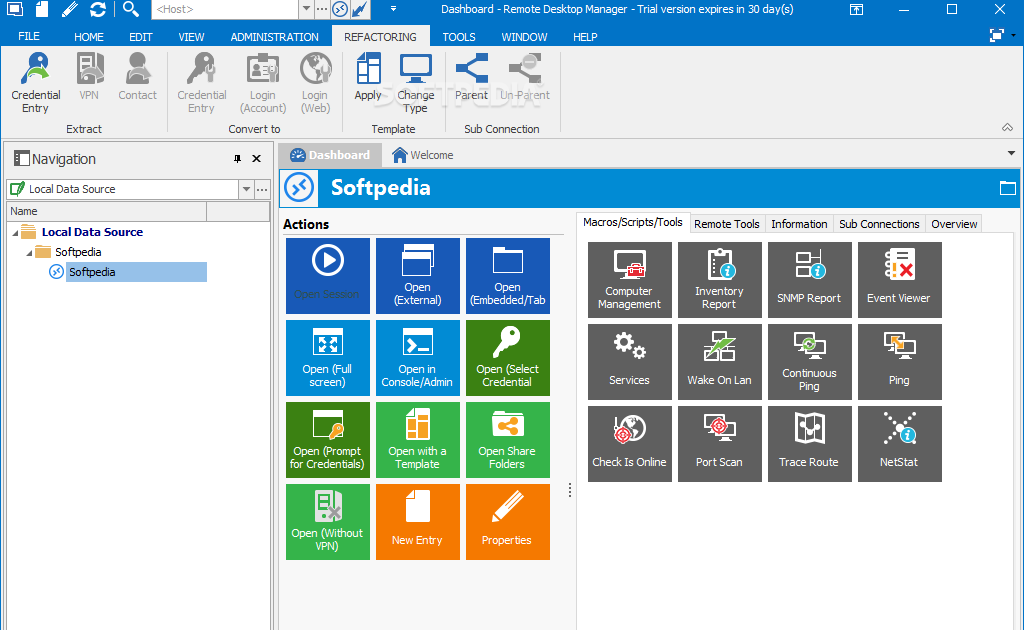
Task: Collapse the Local Data Source tree node
Action: [15, 232]
